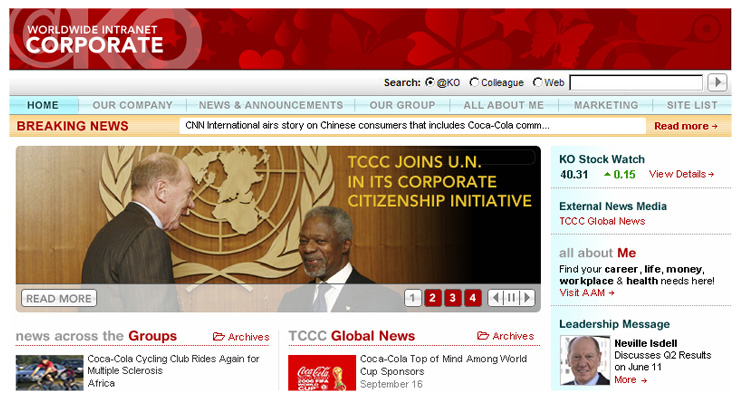
Task: Click Read more on breaking news
Action: [x=686, y=126]
